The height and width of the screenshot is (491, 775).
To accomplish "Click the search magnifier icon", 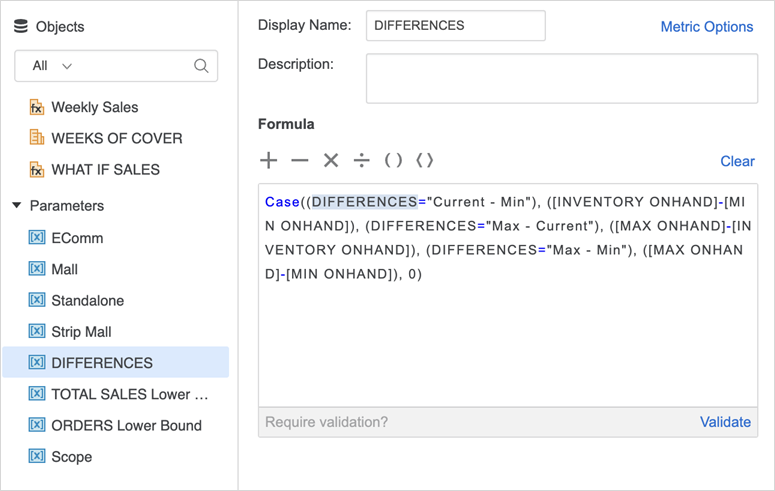I will [201, 66].
